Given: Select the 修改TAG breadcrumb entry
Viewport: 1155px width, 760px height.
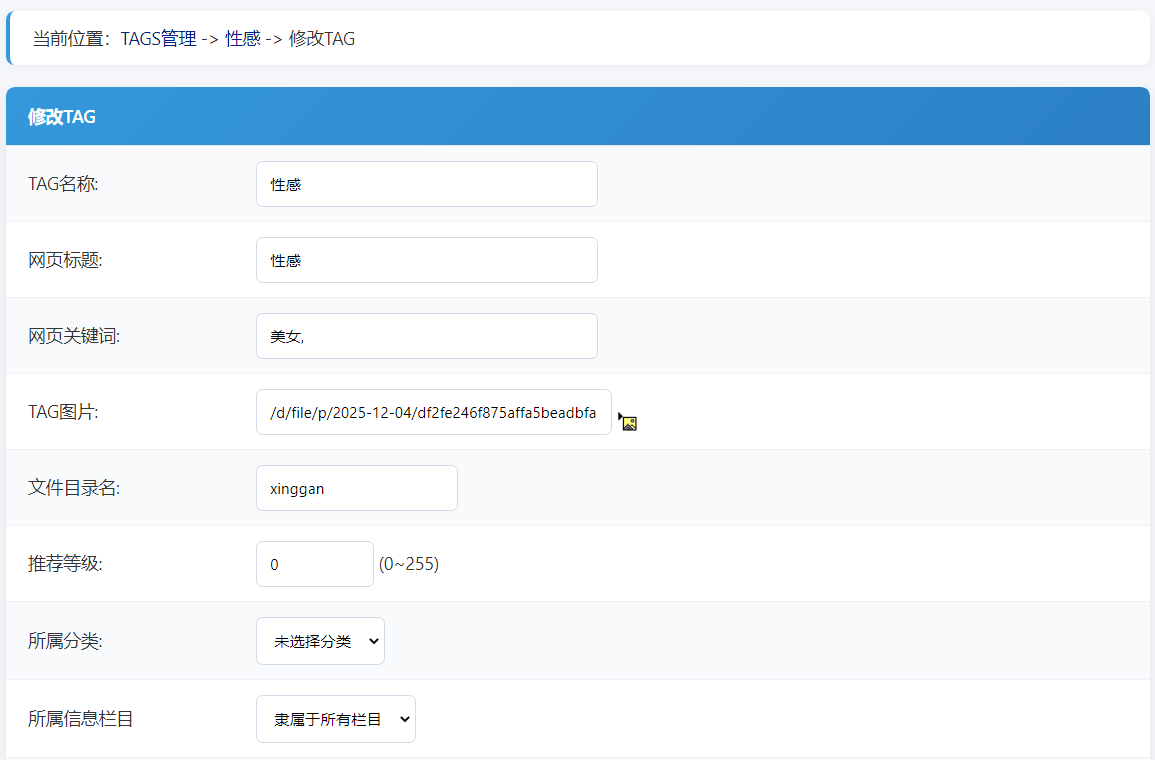Looking at the screenshot, I should pos(321,38).
